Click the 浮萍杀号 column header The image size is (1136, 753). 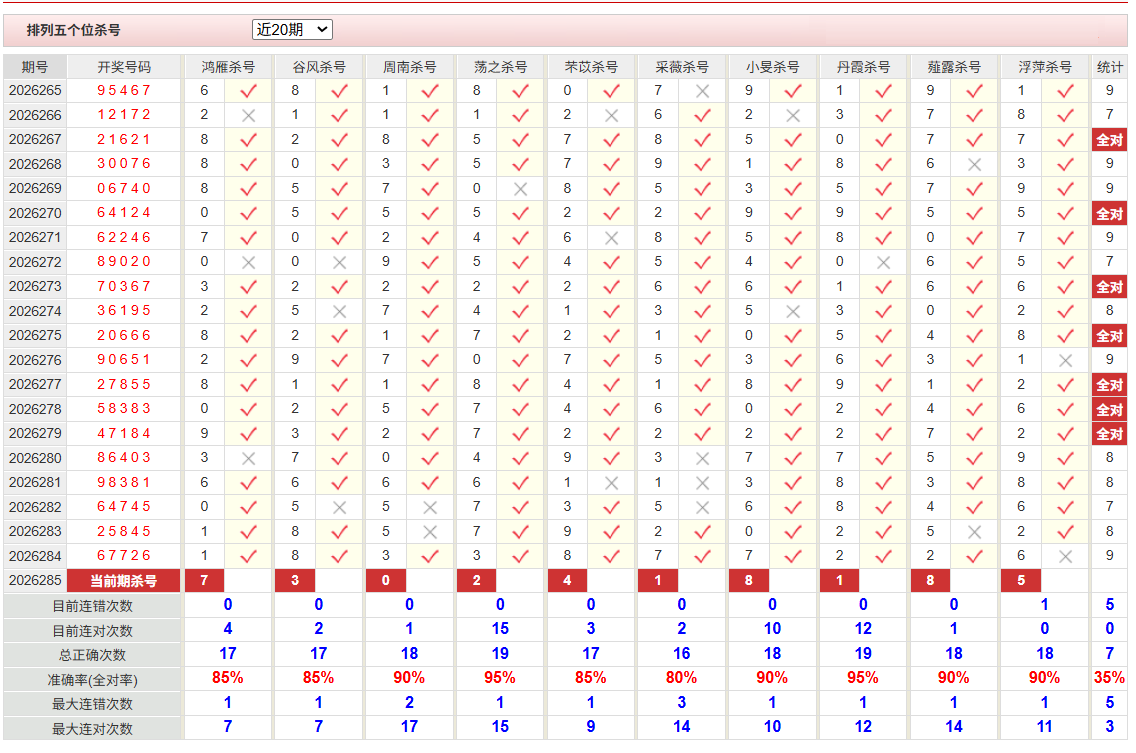click(1045, 67)
